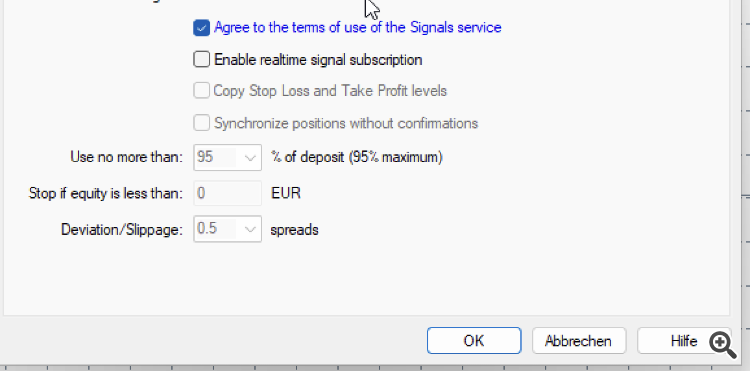The width and height of the screenshot is (750, 371).
Task: Cancel using the Abbrechen button
Action: (579, 340)
